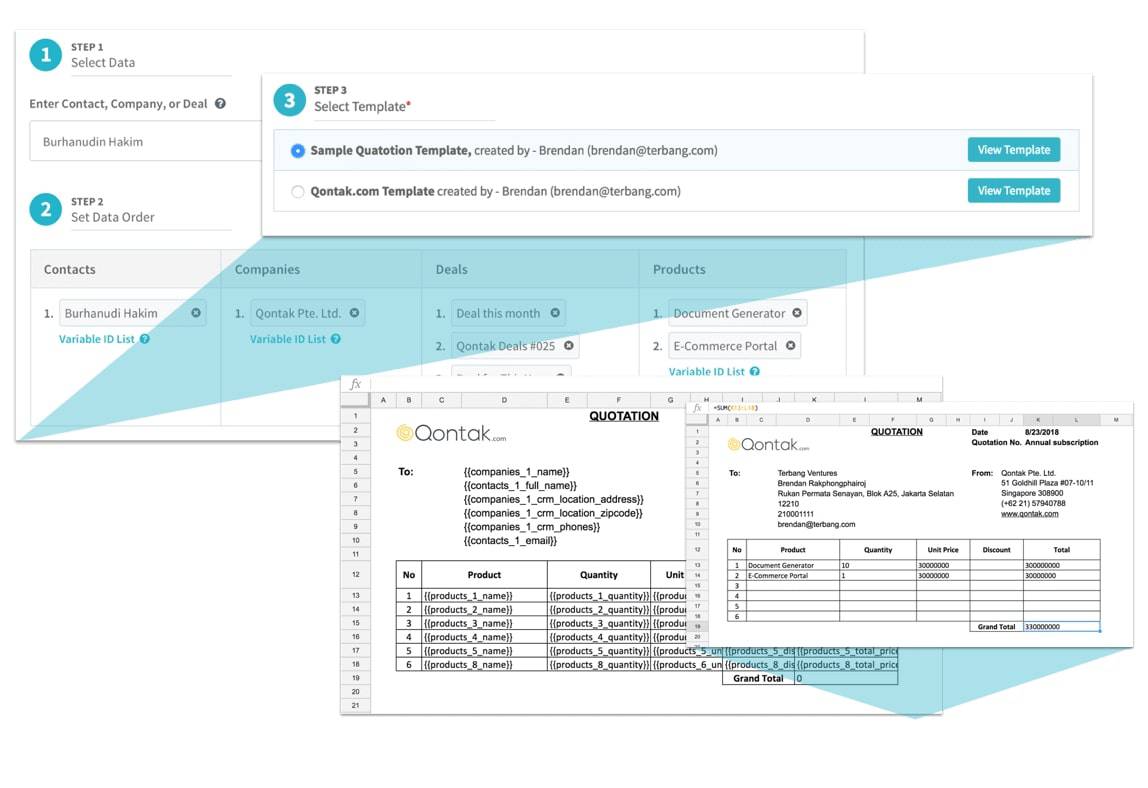This screenshot has height=788, width=1148.
Task: Click QUOTATION heading in template spreadsheet
Action: (624, 416)
